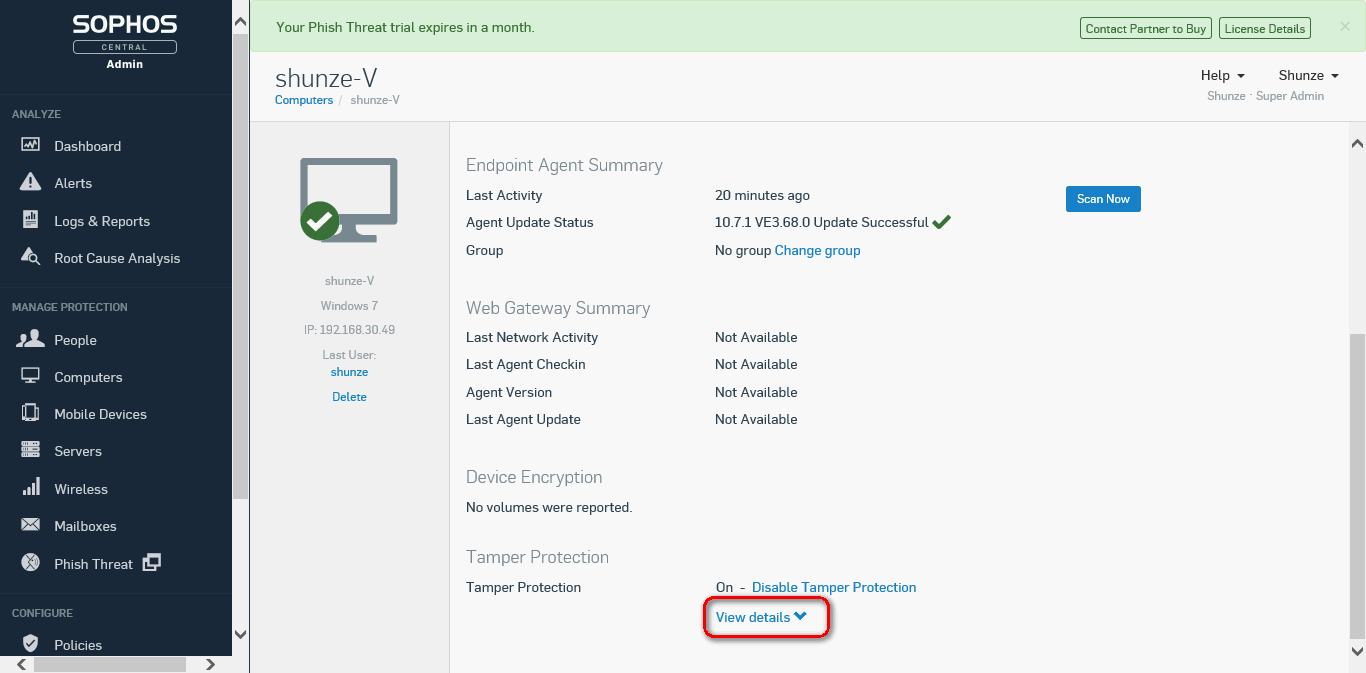This screenshot has width=1366, height=673.
Task: Start a scan with Scan Now
Action: (1103, 199)
